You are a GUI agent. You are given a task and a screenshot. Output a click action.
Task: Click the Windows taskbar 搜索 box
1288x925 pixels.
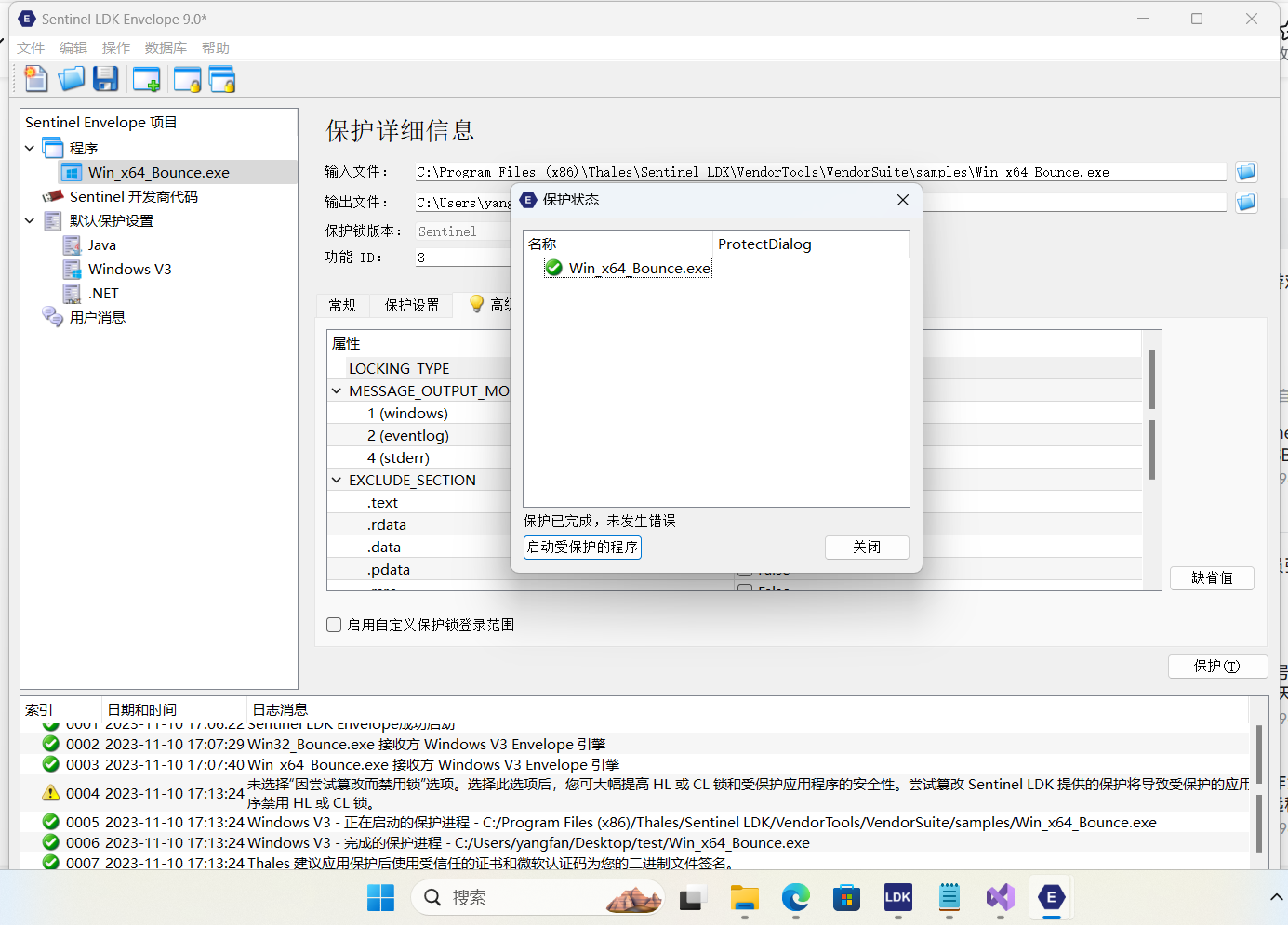click(536, 898)
